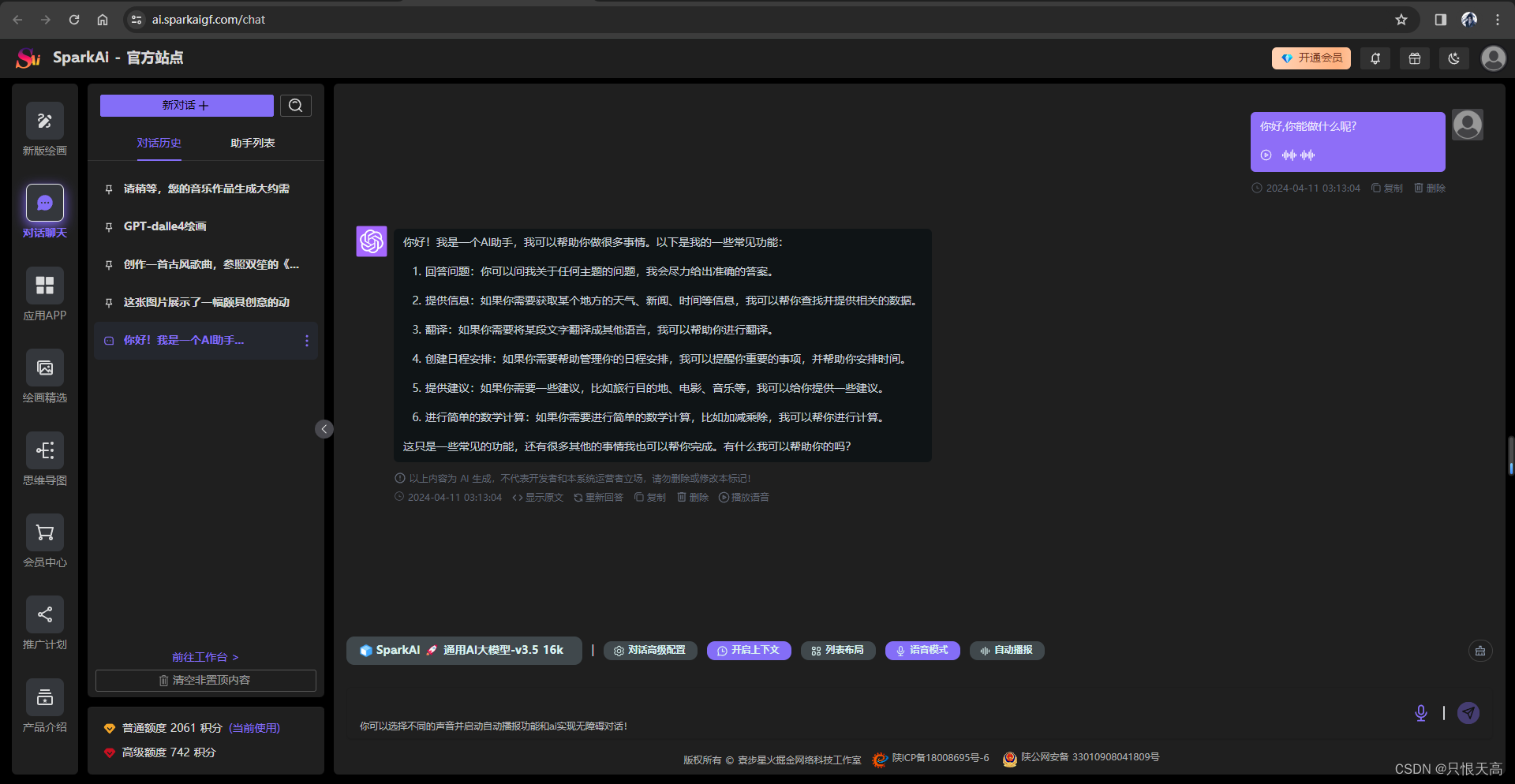The width and height of the screenshot is (1515, 784).
Task: Click 复制 under the AI reply
Action: [x=650, y=498]
